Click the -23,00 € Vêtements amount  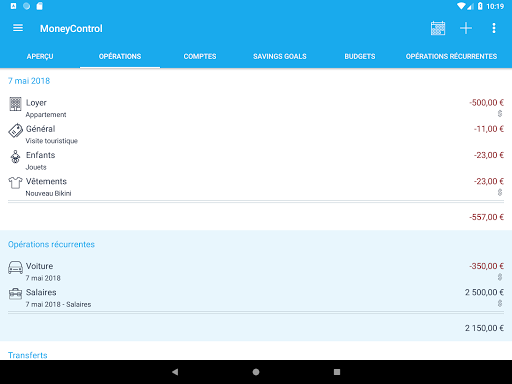(489, 182)
